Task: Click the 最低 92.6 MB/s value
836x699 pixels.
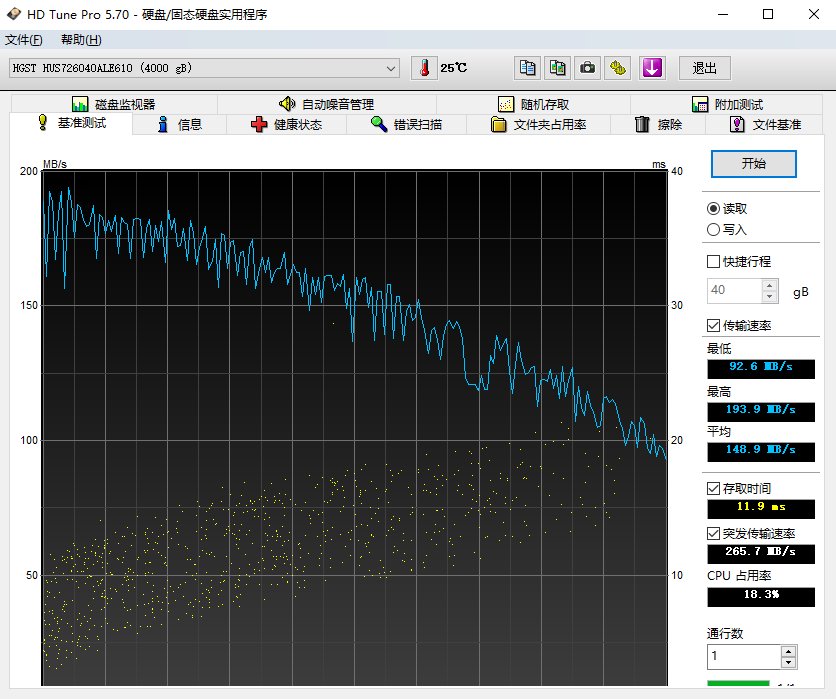Action: (761, 369)
